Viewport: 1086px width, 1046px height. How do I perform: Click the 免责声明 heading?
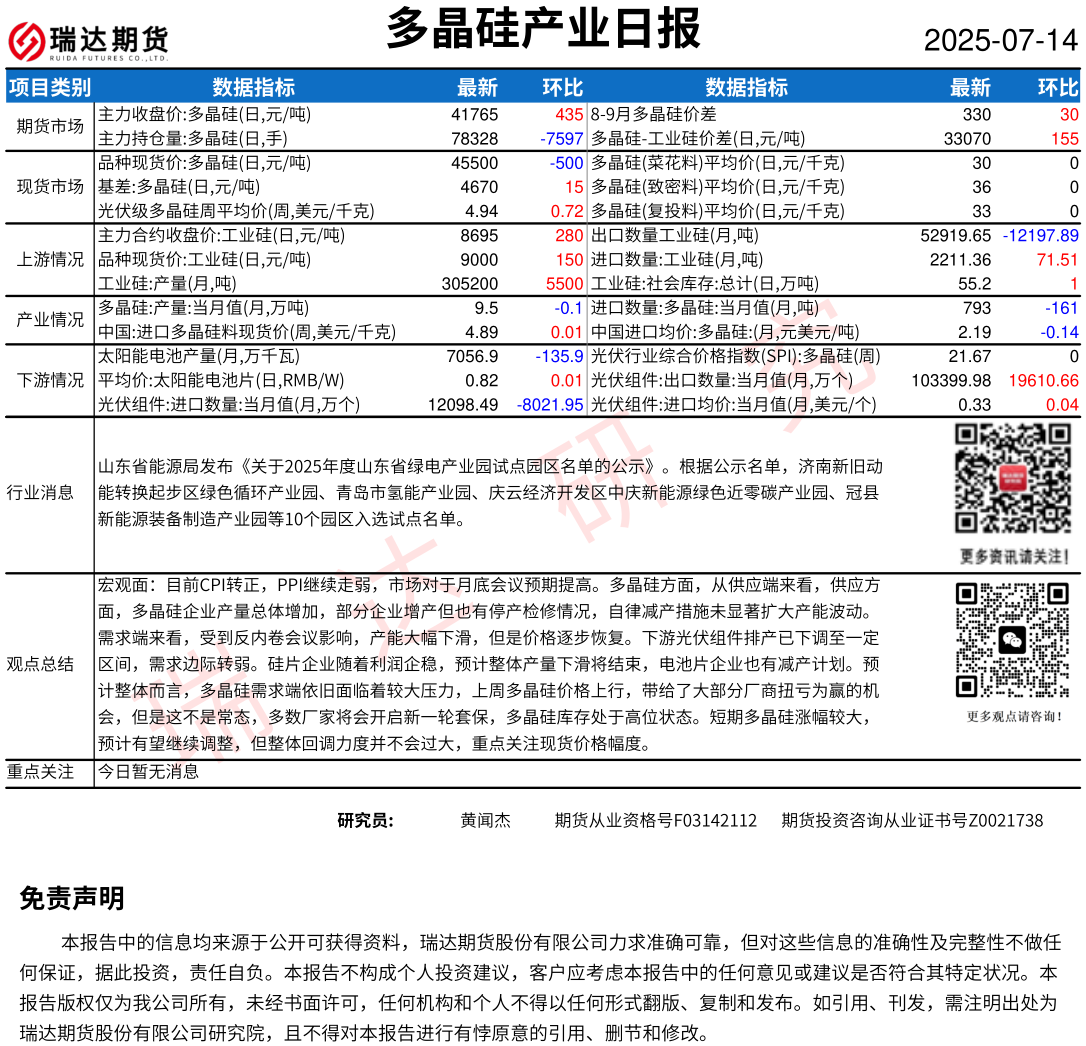click(x=72, y=898)
